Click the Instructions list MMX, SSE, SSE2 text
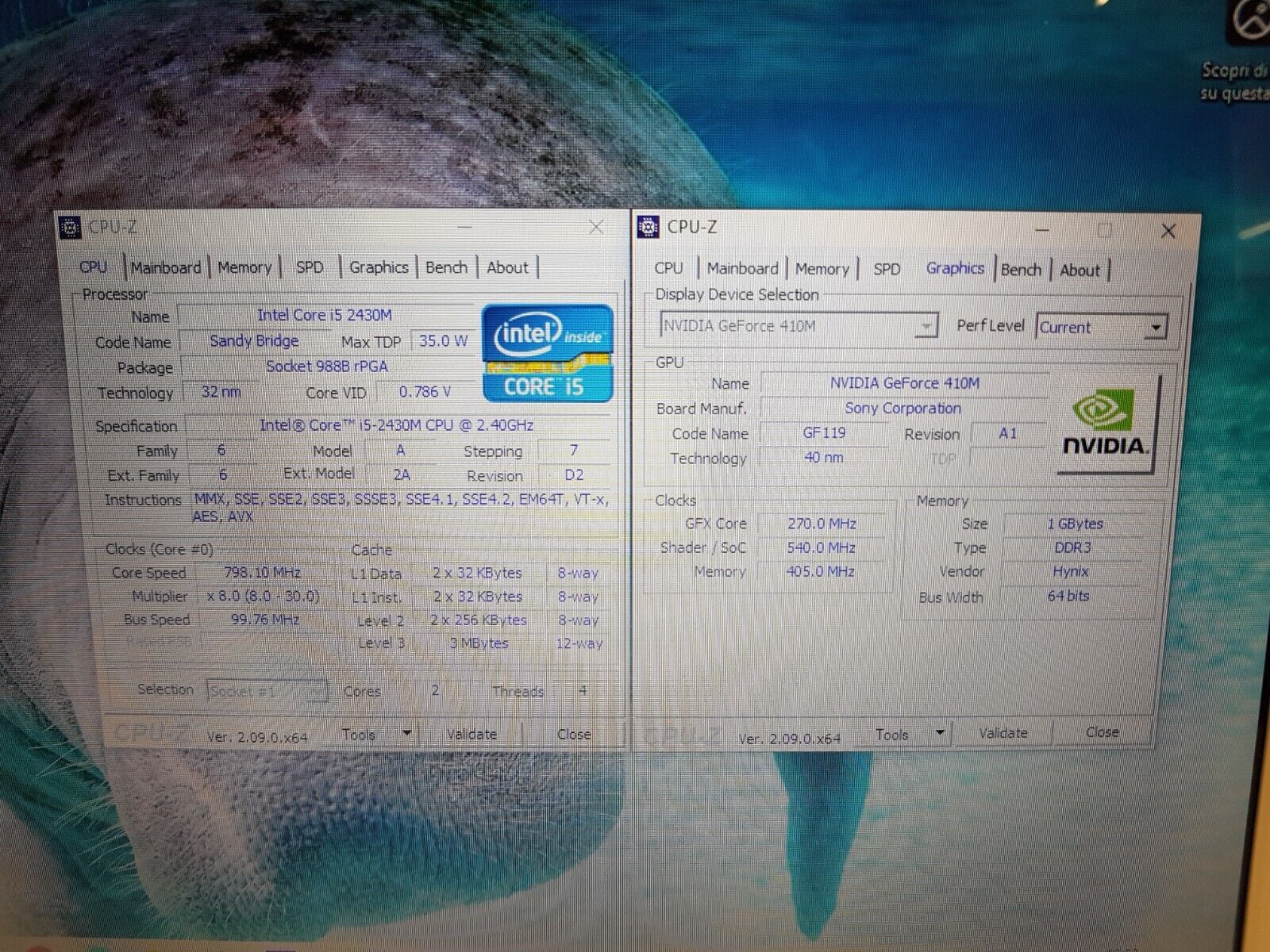Viewport: 1270px width, 952px height. [x=401, y=508]
